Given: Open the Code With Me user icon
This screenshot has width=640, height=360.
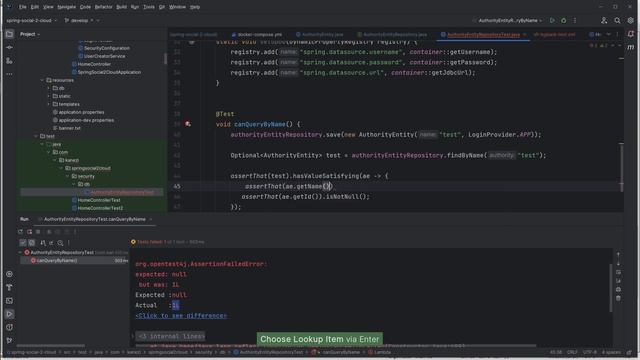Looking at the screenshot, I should pyautogui.click(x=604, y=20).
